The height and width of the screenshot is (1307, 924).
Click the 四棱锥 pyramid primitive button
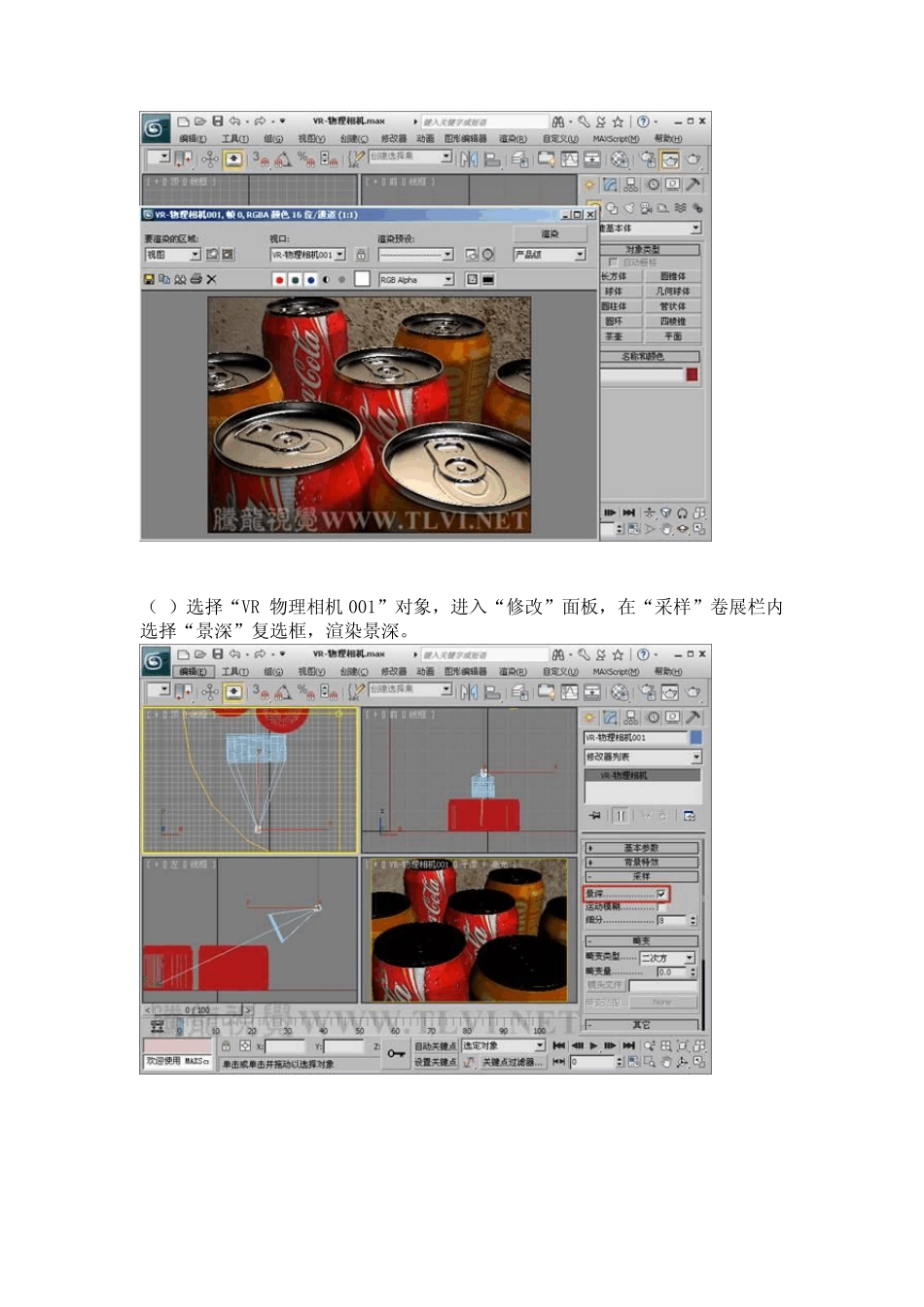click(672, 322)
